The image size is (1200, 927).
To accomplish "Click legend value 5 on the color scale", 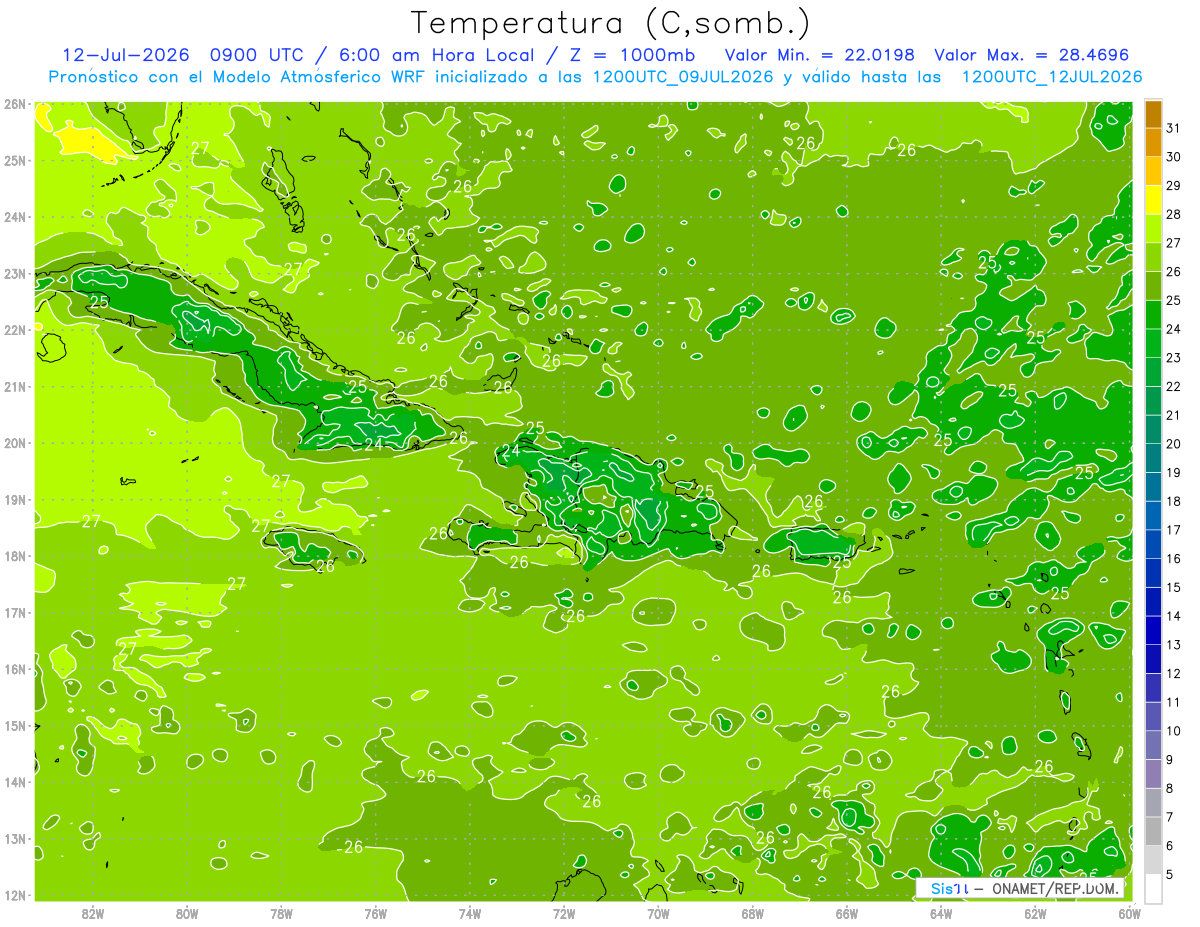I will coord(1170,874).
